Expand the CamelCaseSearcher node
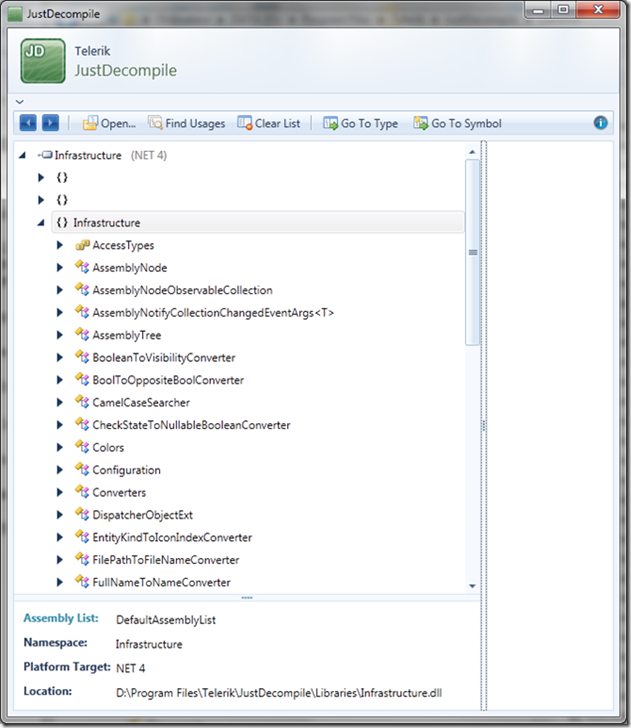The height and width of the screenshot is (728, 631). [59, 403]
